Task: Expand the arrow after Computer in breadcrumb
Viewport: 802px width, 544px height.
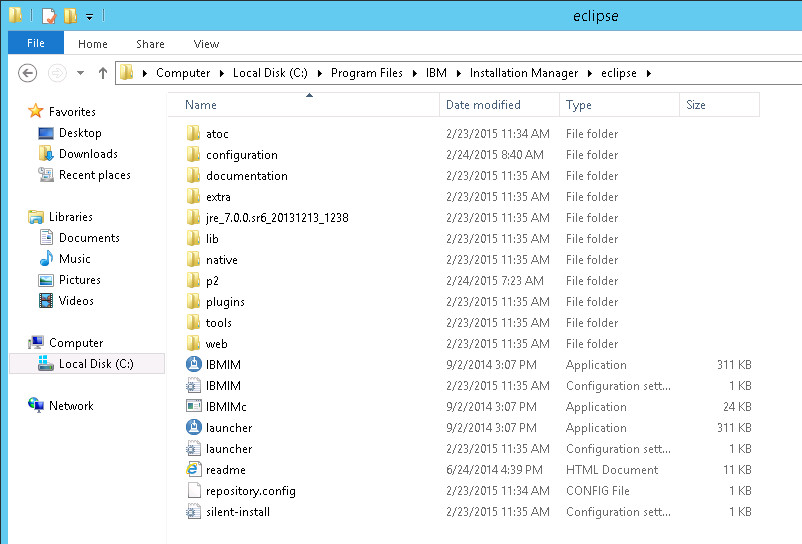Action: [221, 73]
